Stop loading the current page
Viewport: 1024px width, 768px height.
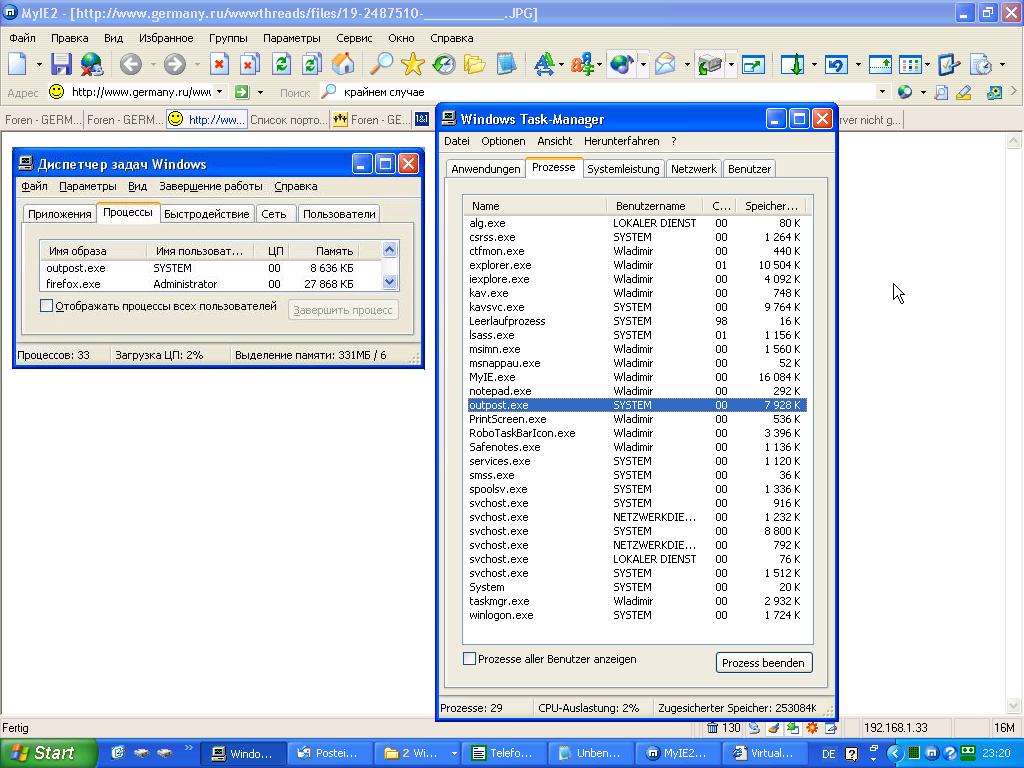219,64
